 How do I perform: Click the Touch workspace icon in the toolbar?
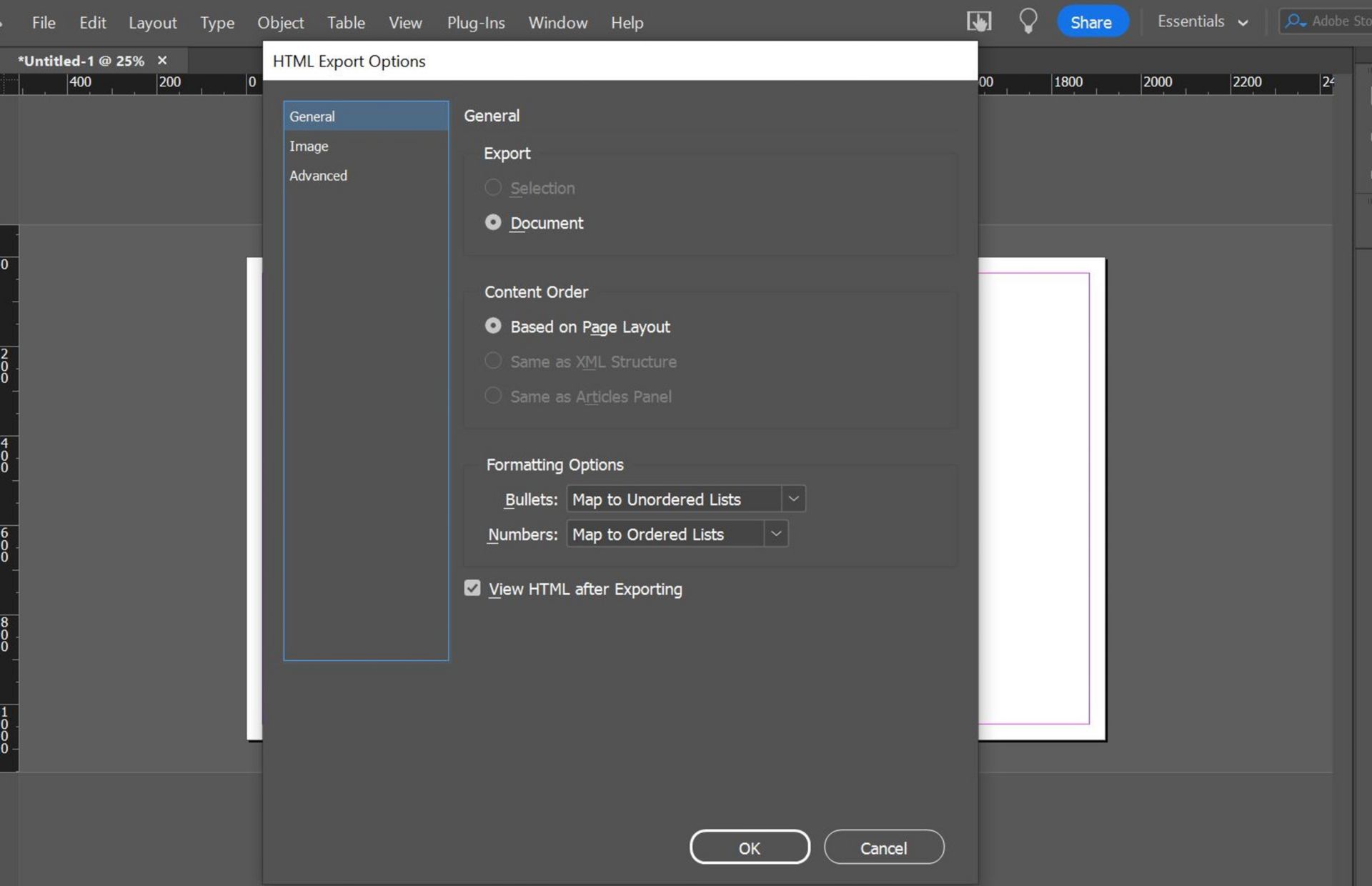978,21
